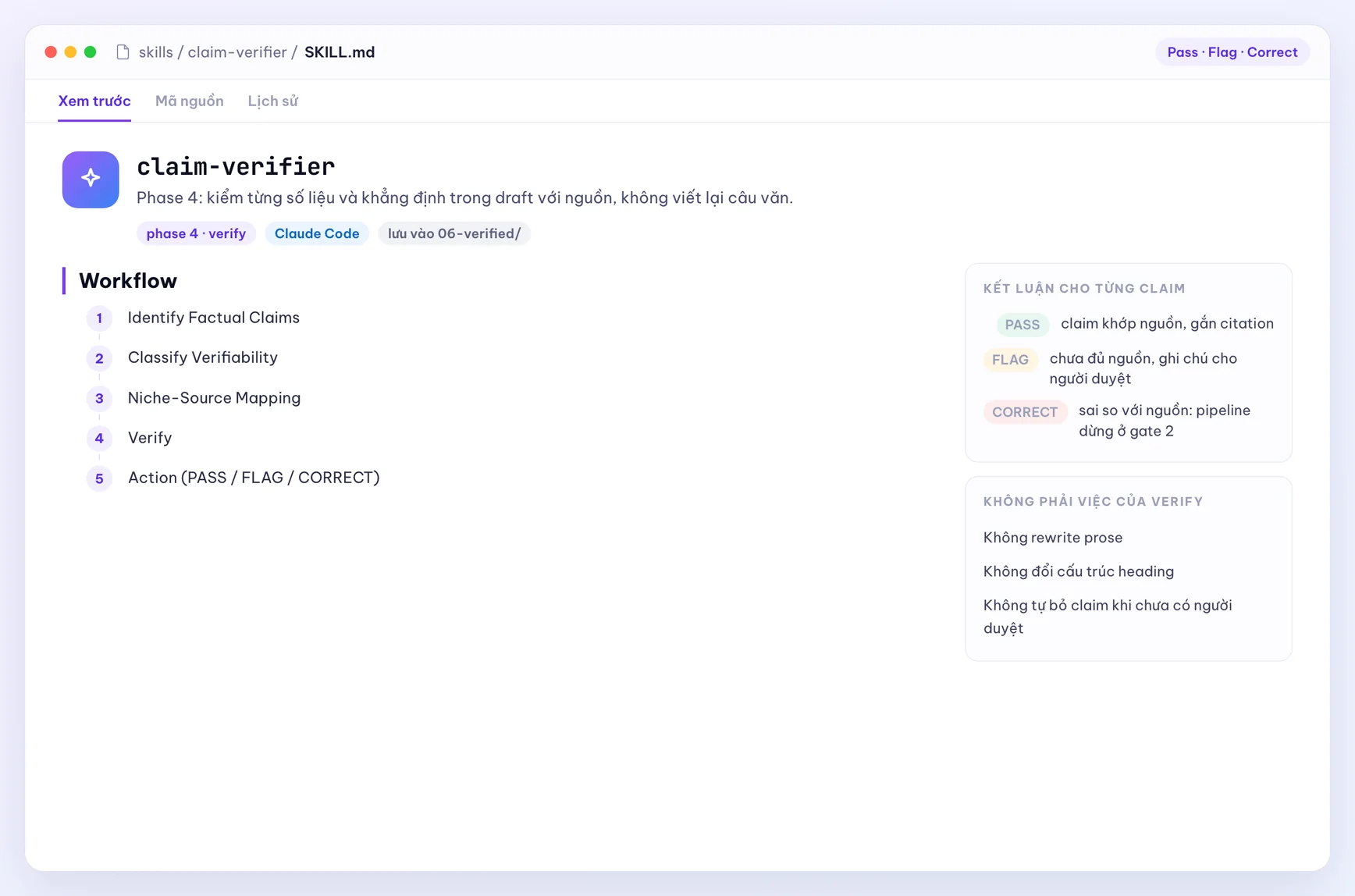
Task: Click the SKILL.md breadcrumb file name
Action: tap(340, 52)
